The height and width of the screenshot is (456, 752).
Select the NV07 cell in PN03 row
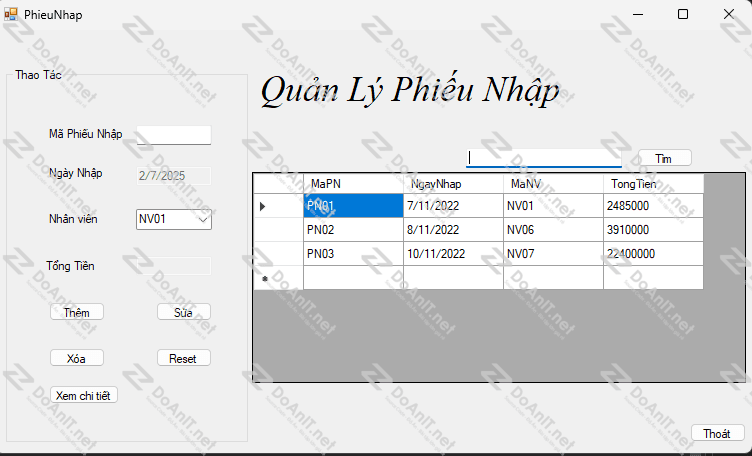tap(553, 254)
